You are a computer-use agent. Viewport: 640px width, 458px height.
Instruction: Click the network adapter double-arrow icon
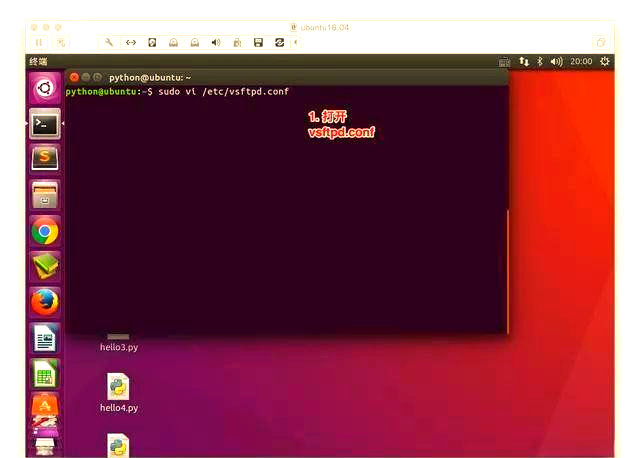[x=131, y=42]
